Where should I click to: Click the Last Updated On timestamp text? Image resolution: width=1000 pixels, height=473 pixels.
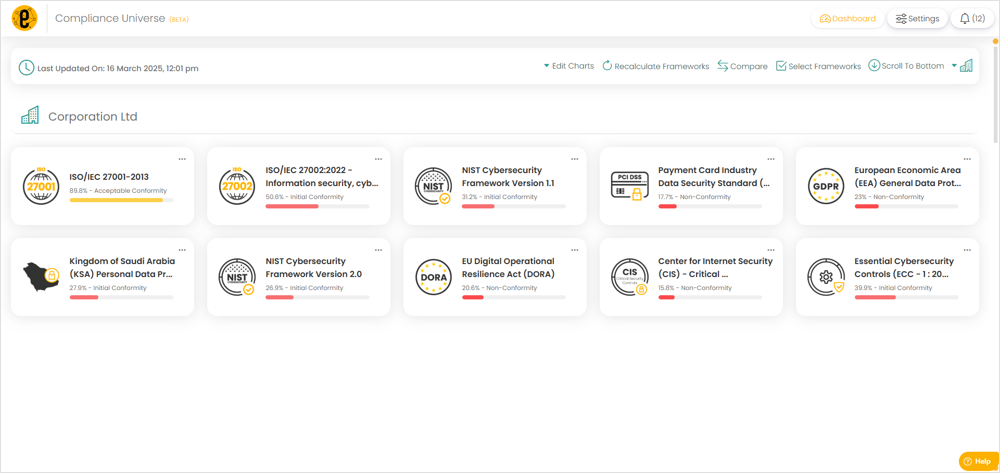point(118,68)
